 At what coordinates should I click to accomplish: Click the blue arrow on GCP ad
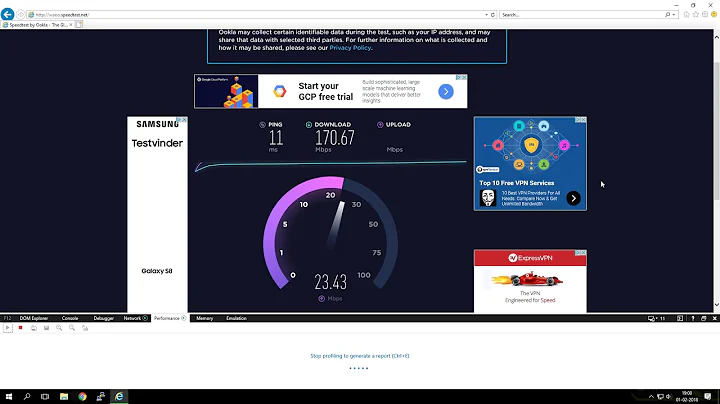pyautogui.click(x=445, y=91)
